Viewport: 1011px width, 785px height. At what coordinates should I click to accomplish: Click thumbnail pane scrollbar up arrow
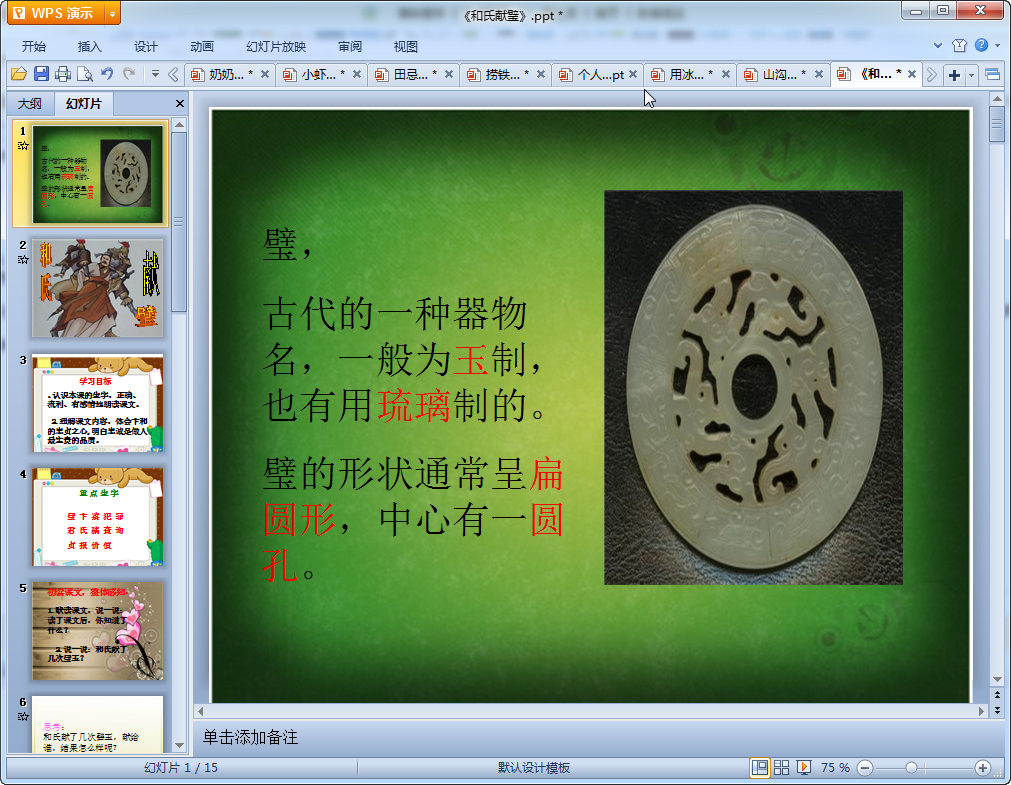[x=180, y=124]
